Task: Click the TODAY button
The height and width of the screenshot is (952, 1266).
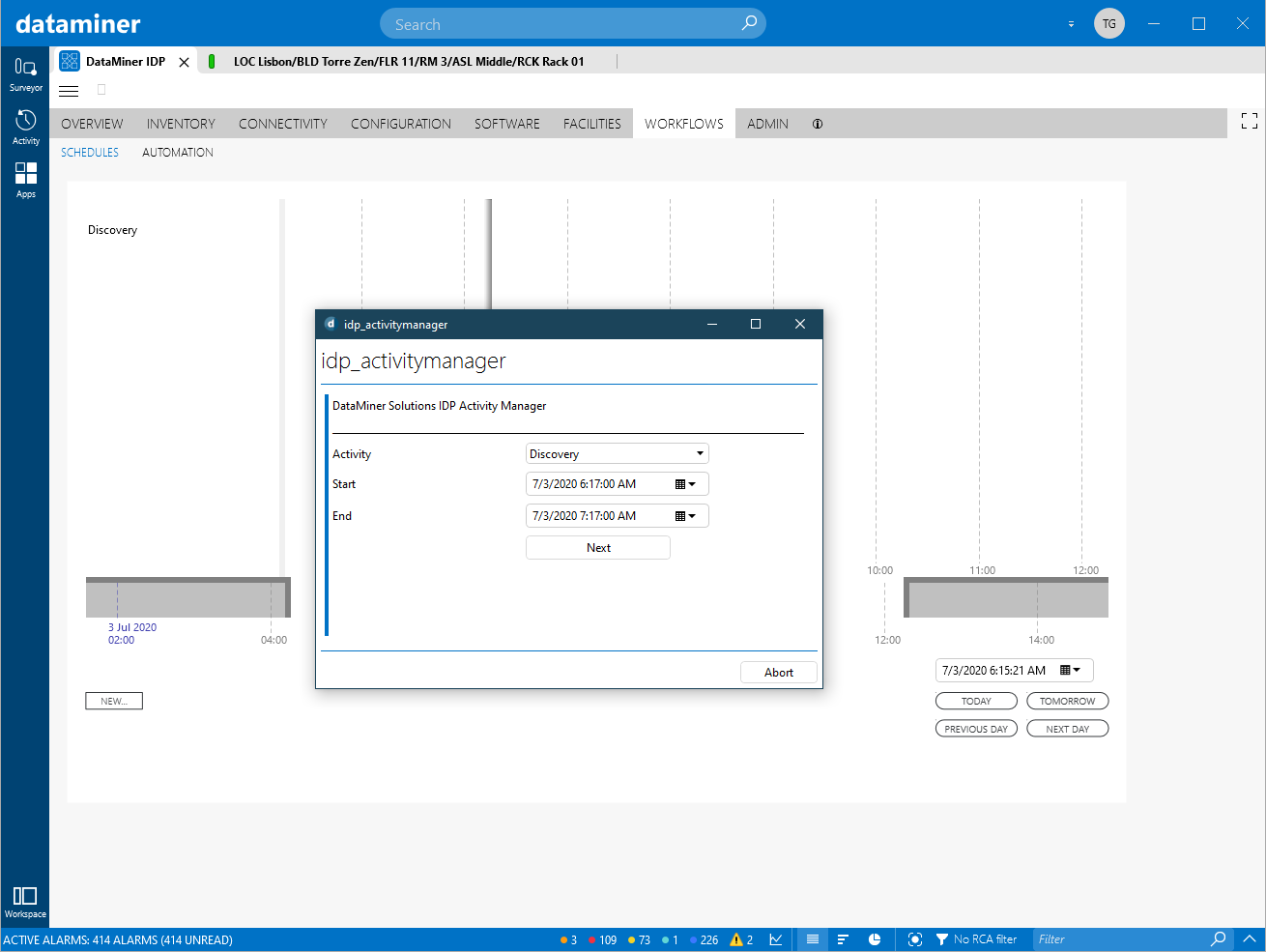Action: pyautogui.click(x=976, y=701)
